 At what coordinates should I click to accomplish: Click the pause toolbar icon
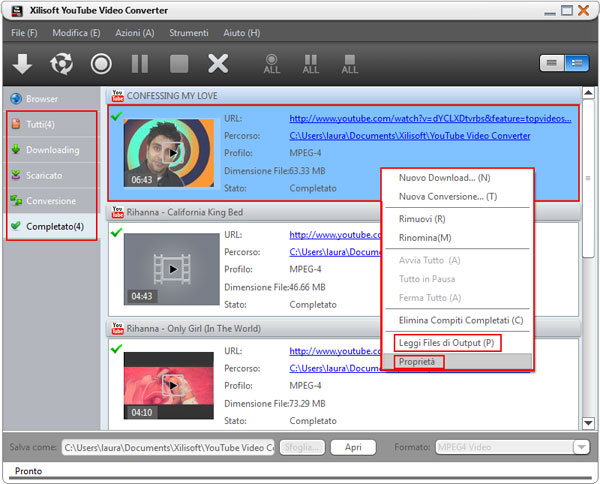(x=140, y=64)
